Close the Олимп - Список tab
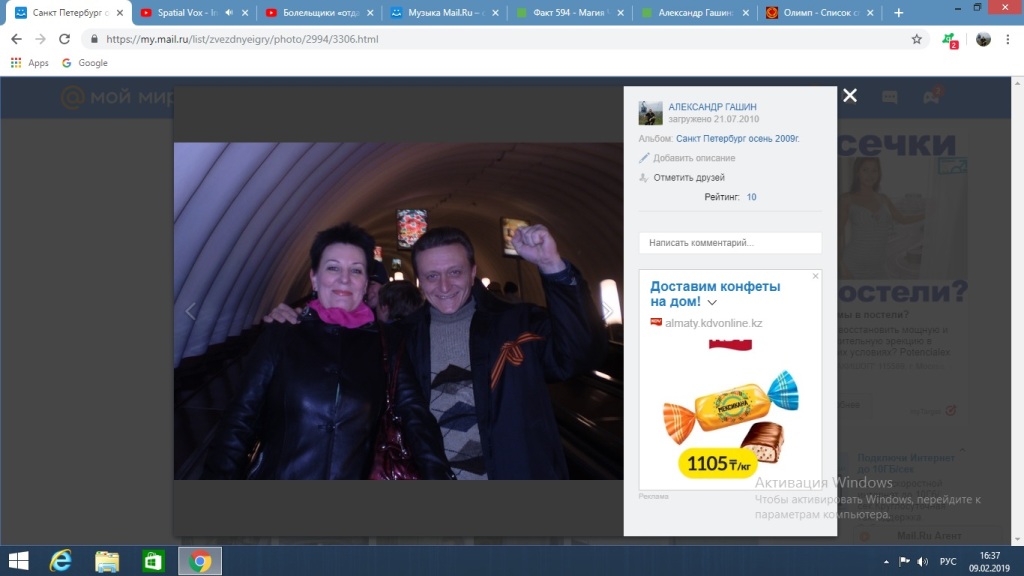Screen dimensions: 1024x576 pos(870,12)
